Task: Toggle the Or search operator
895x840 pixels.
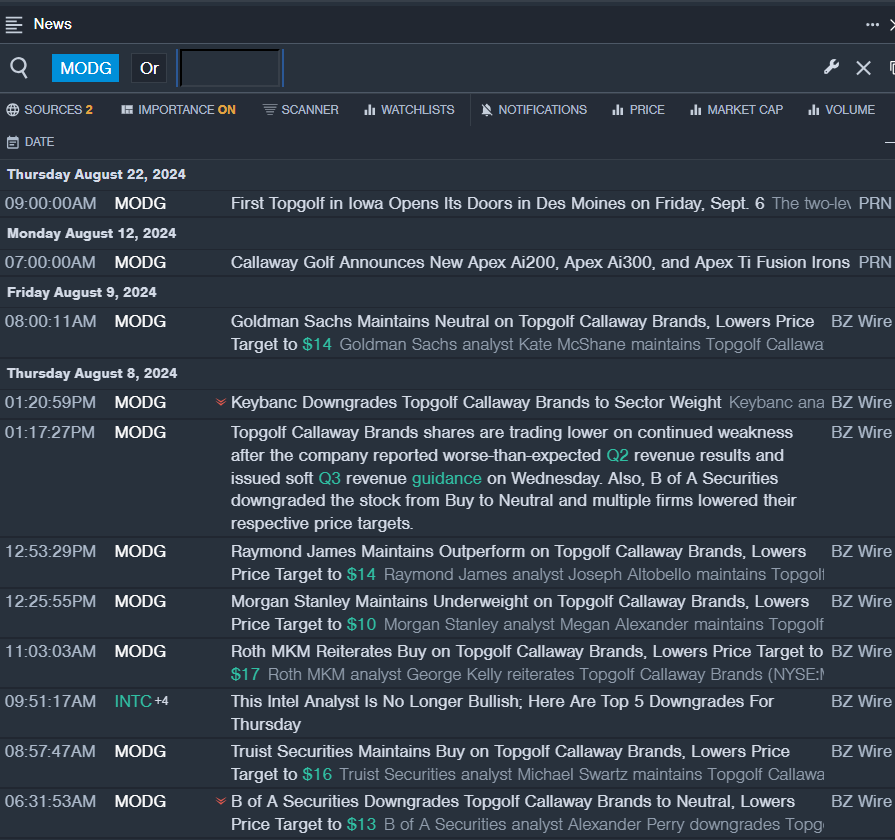Action: pos(149,68)
